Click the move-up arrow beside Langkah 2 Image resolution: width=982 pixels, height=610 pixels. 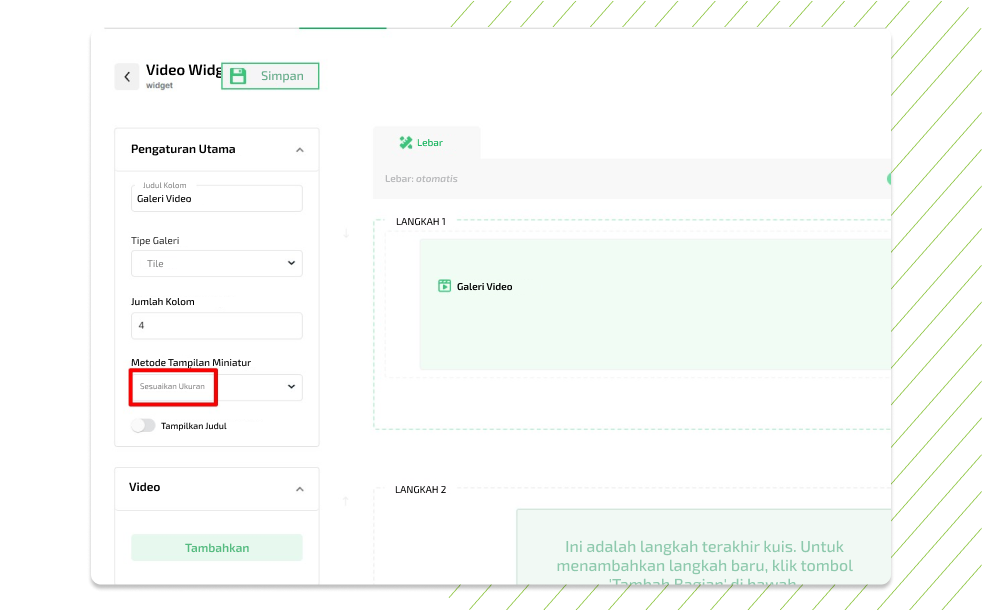[x=346, y=501]
